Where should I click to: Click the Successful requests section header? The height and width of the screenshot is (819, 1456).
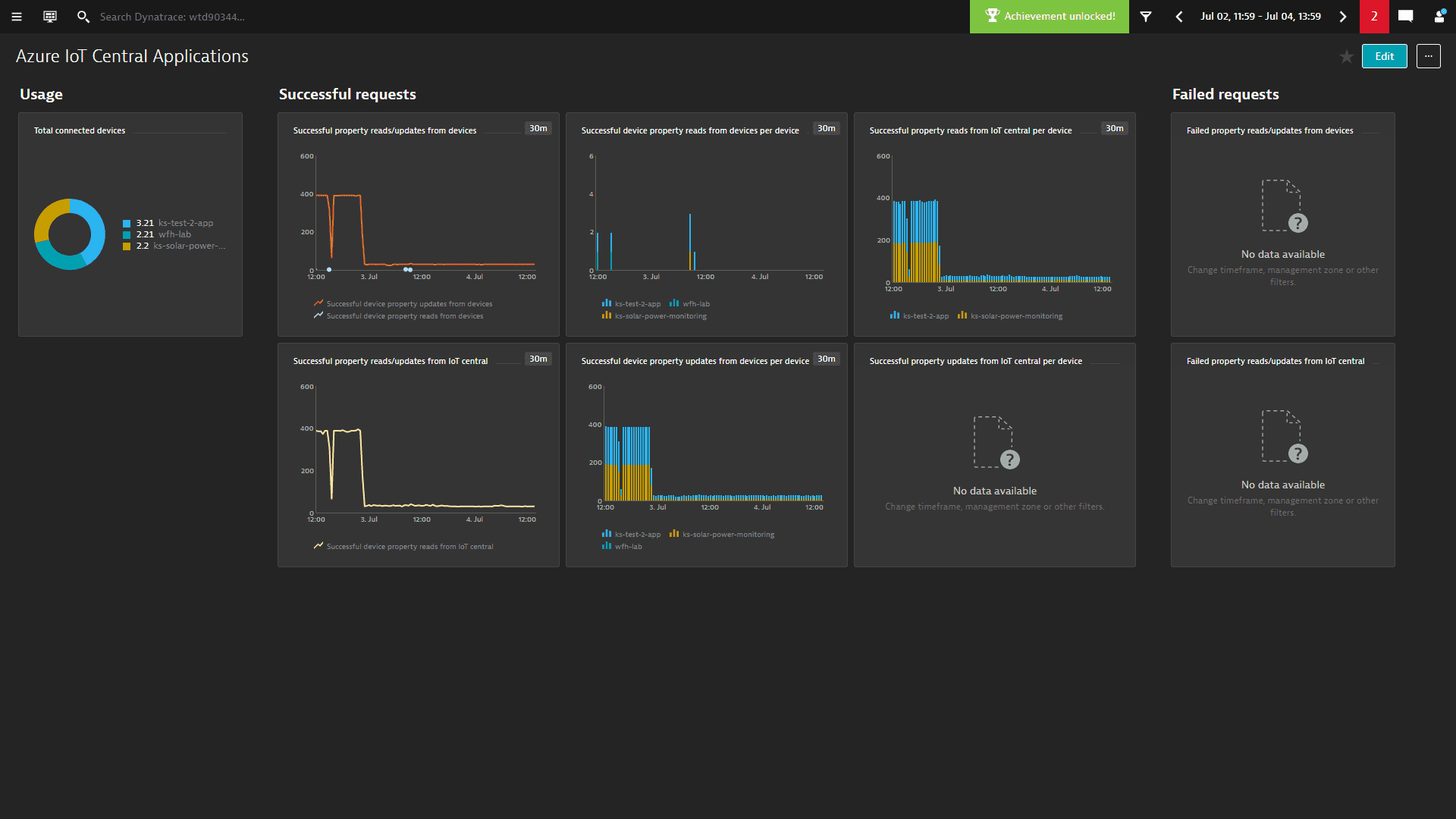pyautogui.click(x=347, y=95)
